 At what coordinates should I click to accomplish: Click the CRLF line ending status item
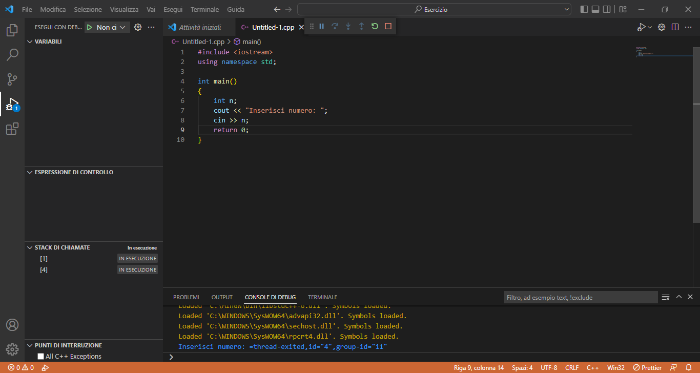(x=572, y=368)
